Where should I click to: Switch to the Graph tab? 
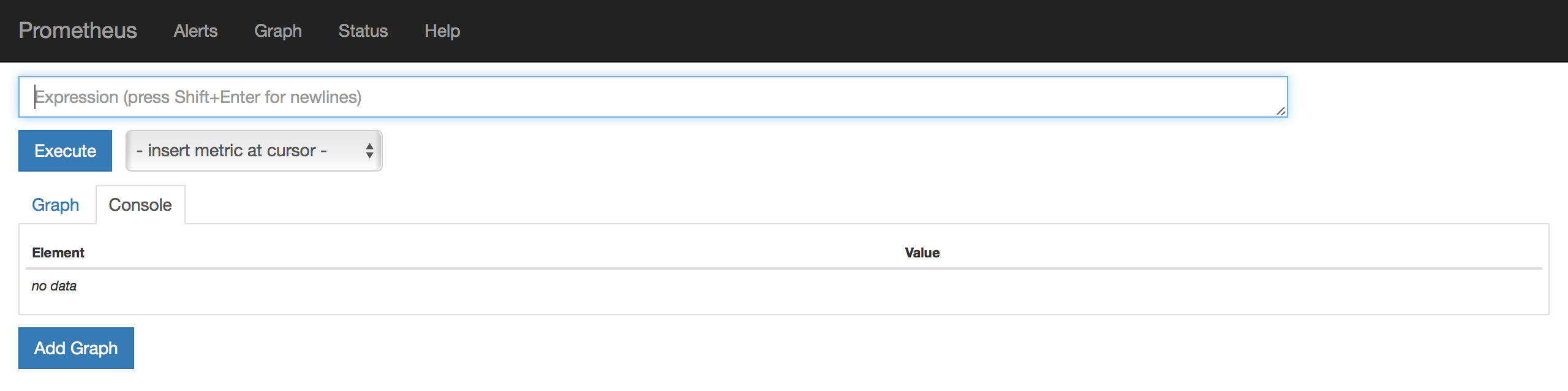[x=55, y=204]
